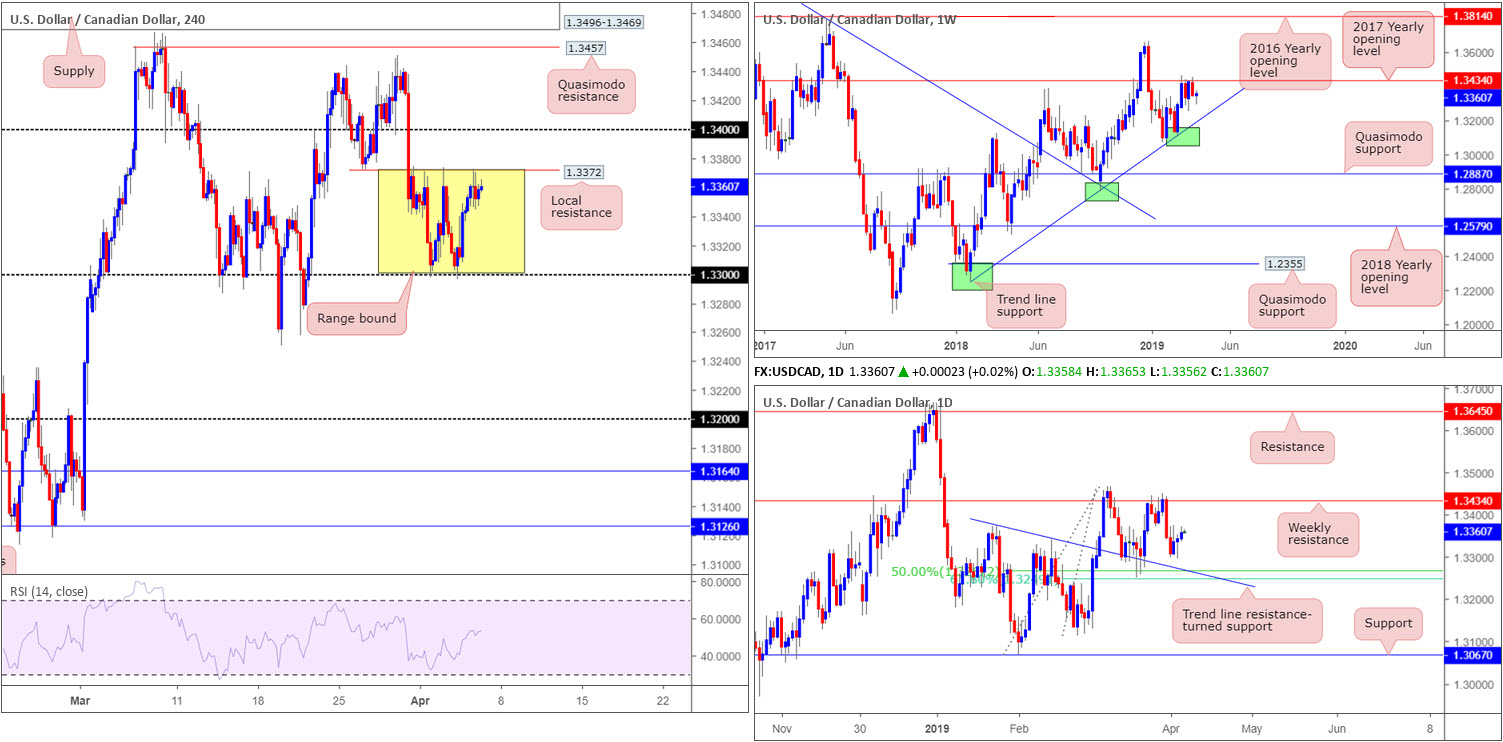Select the 1.2355 Quasimodo price tag
Screen dimensions: 1503x742
[x=1283, y=265]
